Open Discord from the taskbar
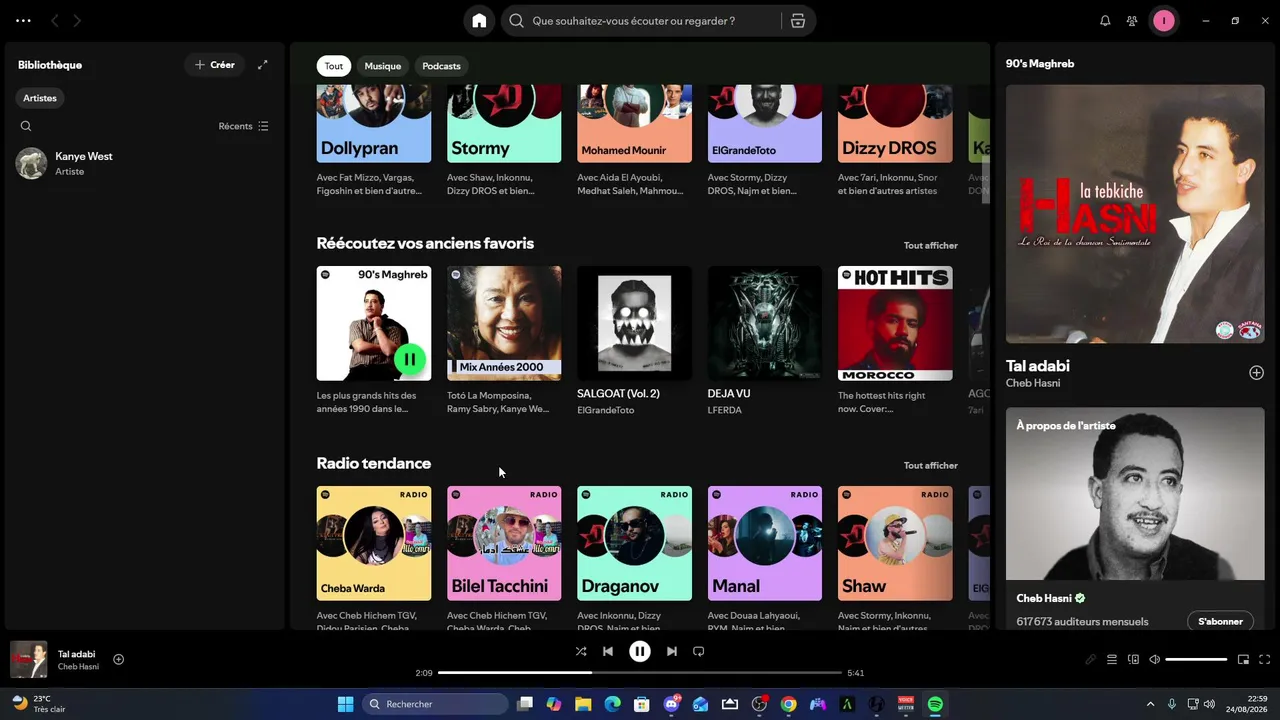 (671, 704)
